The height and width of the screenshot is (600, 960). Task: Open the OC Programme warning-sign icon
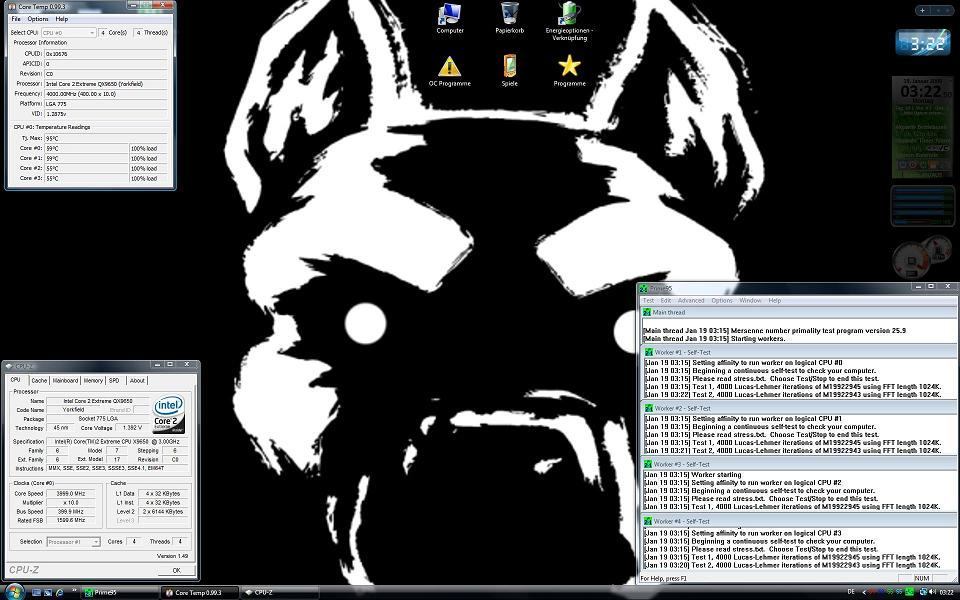pyautogui.click(x=449, y=71)
